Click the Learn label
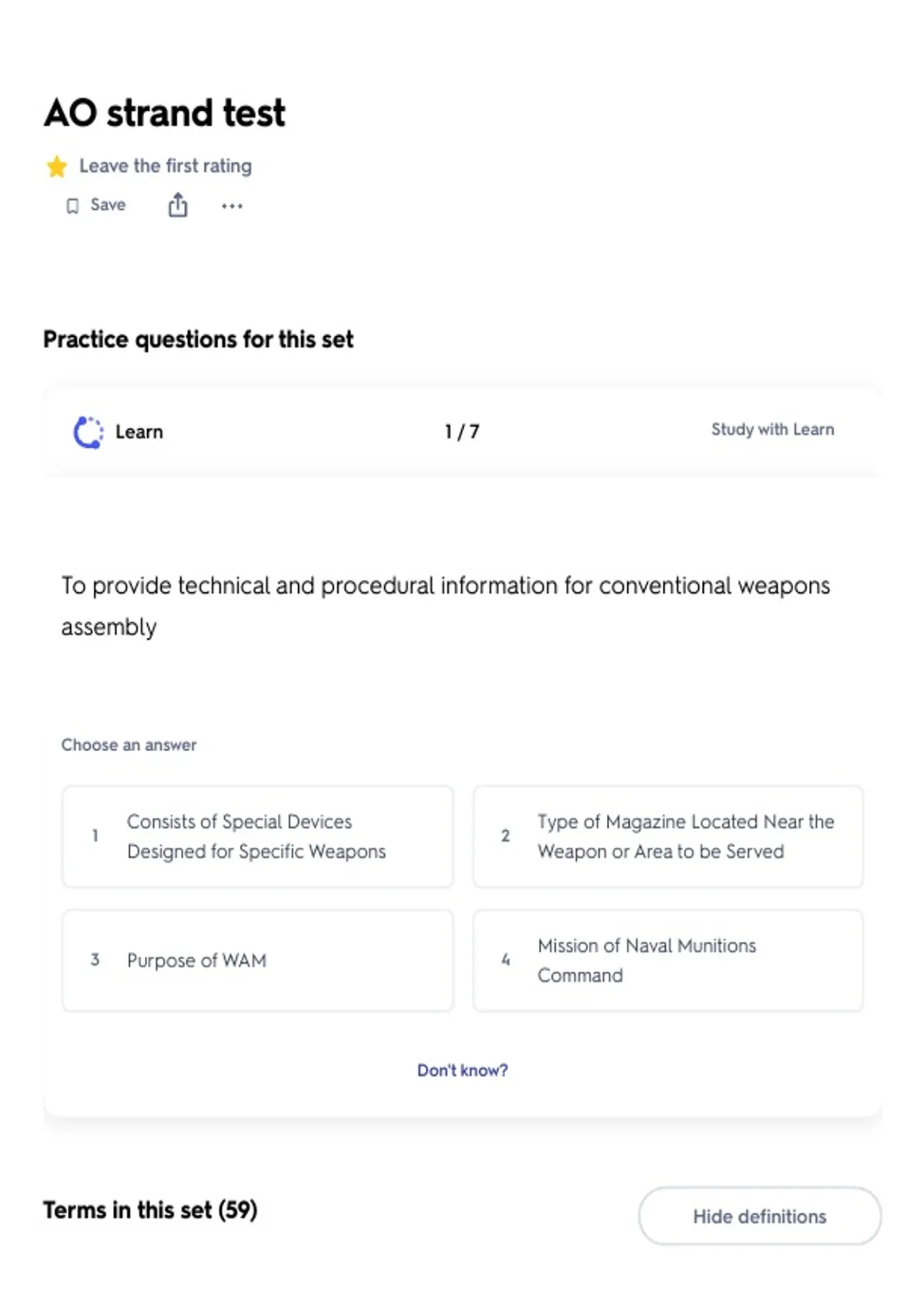The image size is (924, 1309). [x=139, y=432]
